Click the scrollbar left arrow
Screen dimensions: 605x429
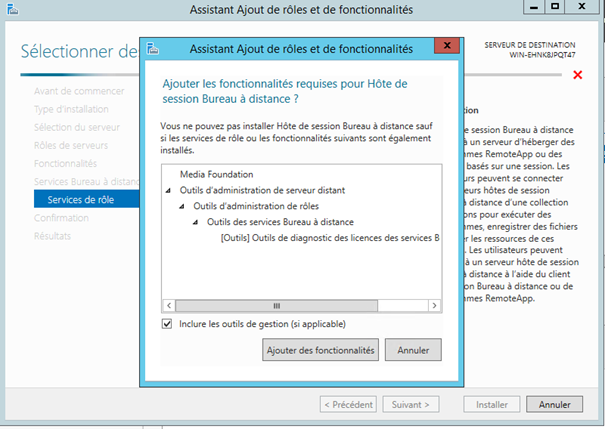coord(169,305)
